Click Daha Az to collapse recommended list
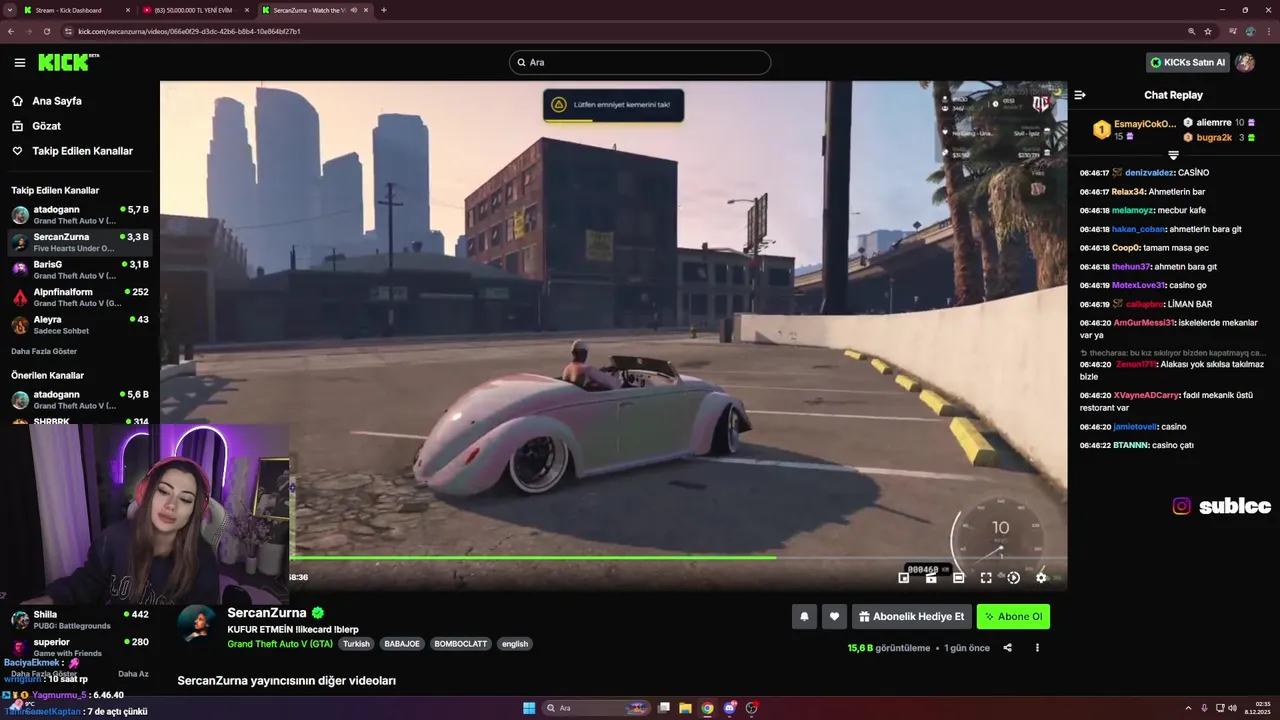The image size is (1280, 720). click(133, 674)
